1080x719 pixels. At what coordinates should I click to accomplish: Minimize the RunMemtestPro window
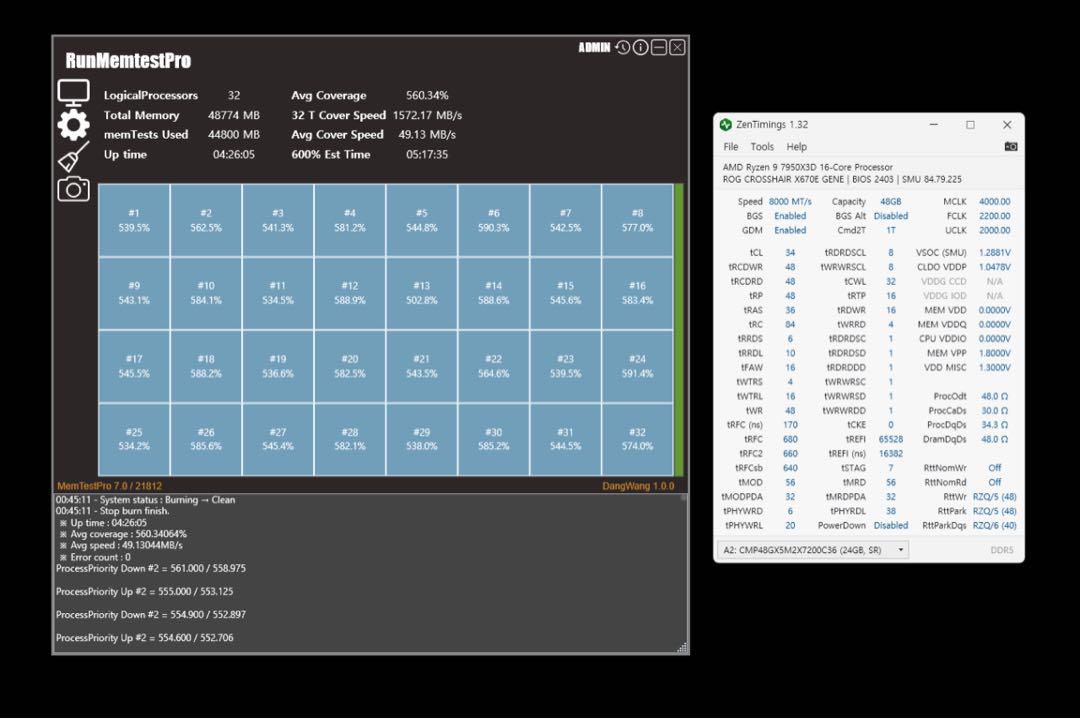(658, 47)
